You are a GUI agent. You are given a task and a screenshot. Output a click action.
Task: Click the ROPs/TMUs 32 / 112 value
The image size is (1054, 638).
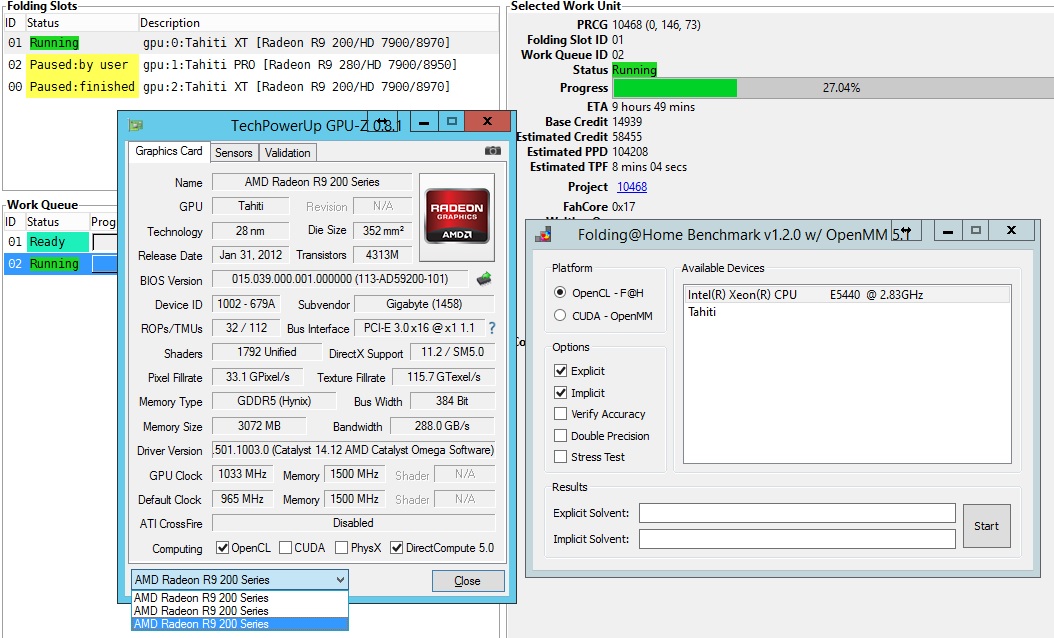[x=246, y=328]
